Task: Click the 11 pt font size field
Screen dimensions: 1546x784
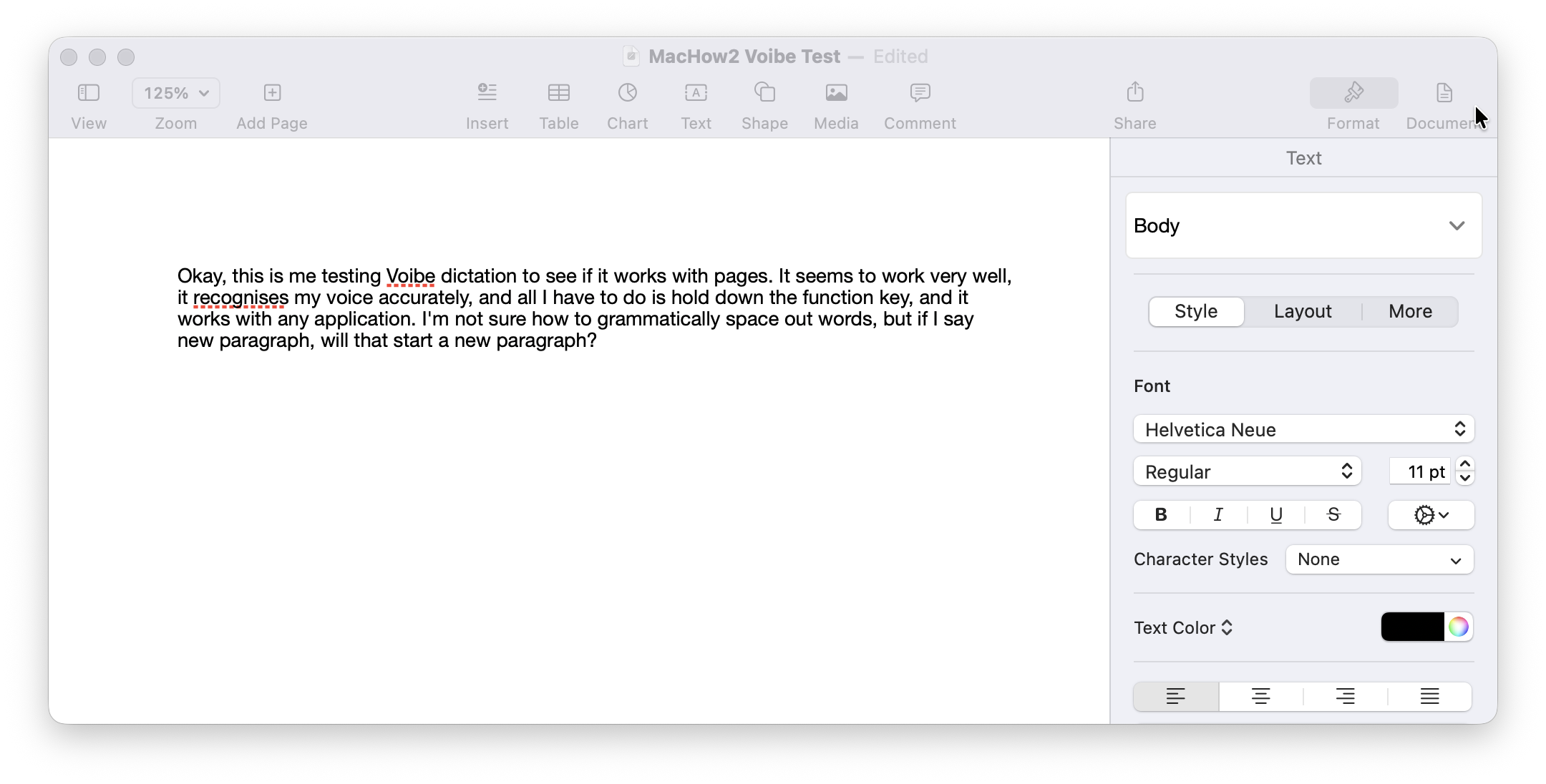Action: [x=1420, y=471]
